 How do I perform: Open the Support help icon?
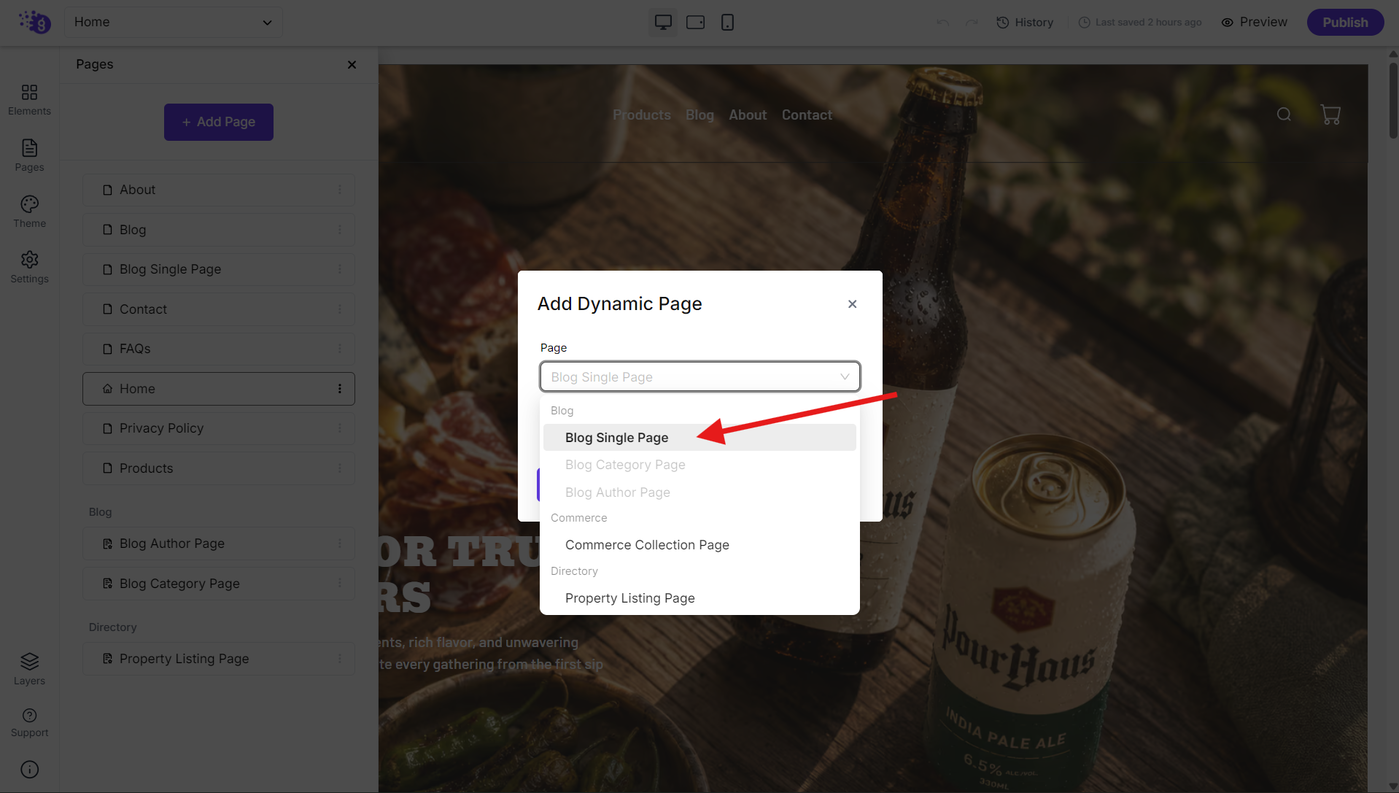pyautogui.click(x=29, y=722)
